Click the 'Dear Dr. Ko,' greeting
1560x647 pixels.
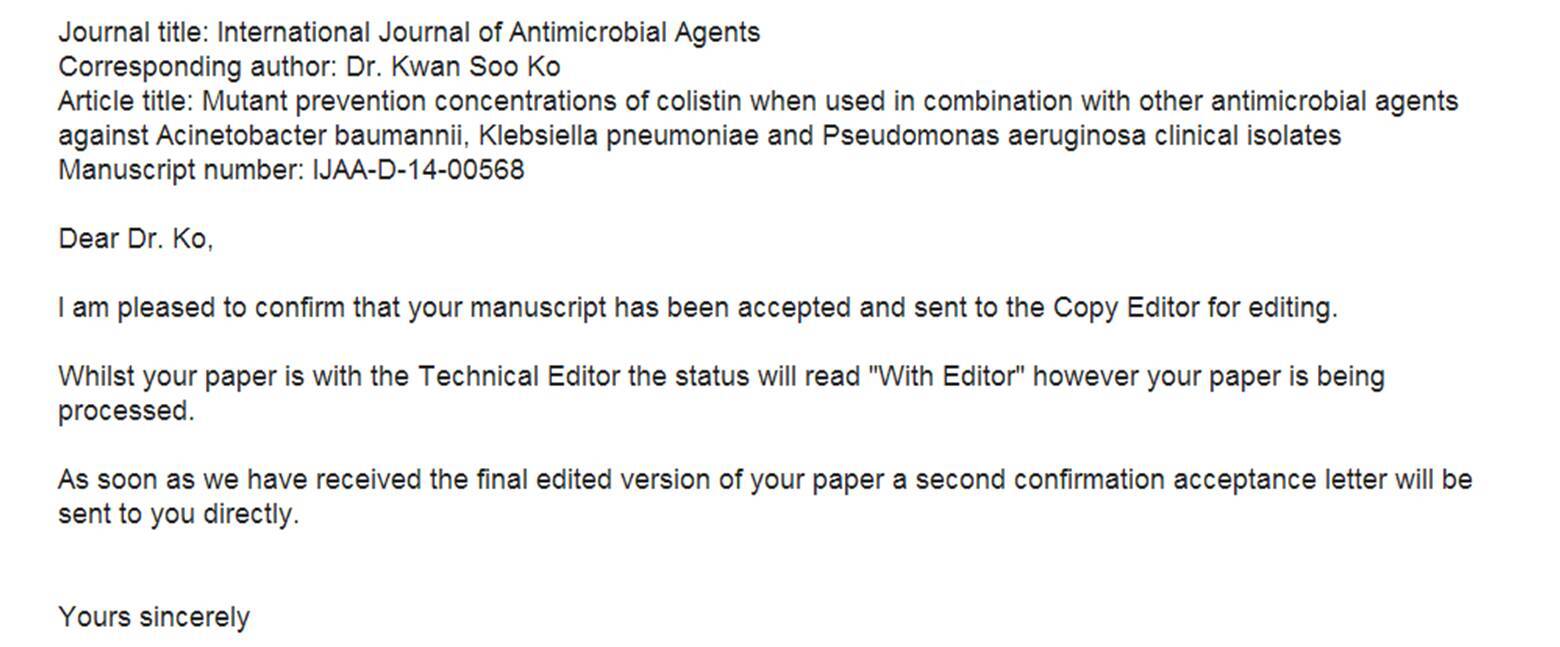click(136, 239)
